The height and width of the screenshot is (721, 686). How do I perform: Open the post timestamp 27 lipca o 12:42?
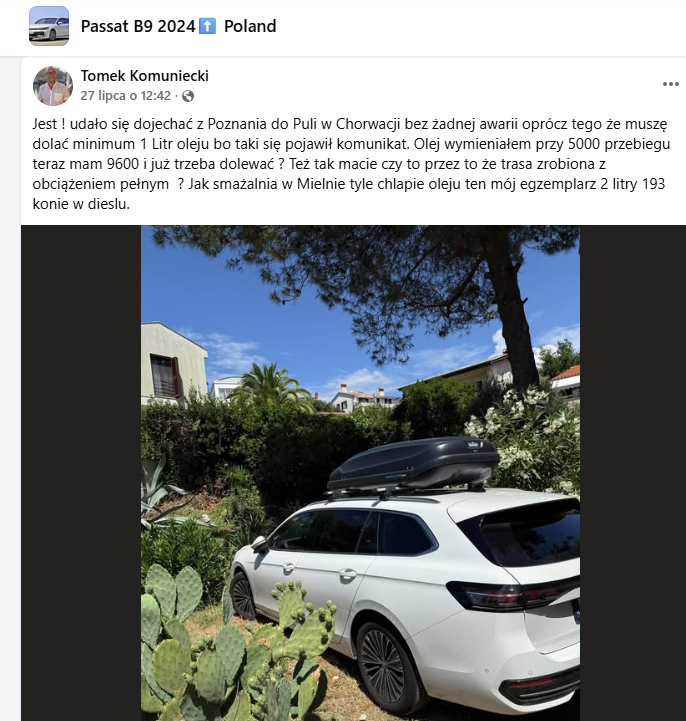click(126, 96)
